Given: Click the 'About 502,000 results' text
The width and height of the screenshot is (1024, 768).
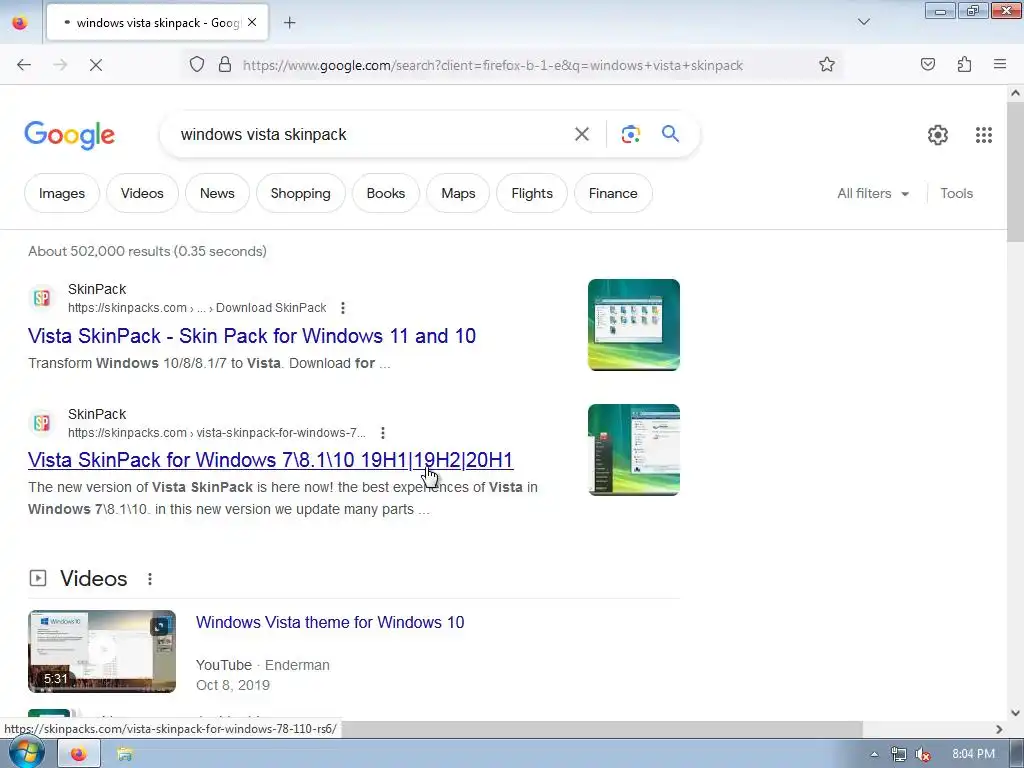Looking at the screenshot, I should pos(147,251).
